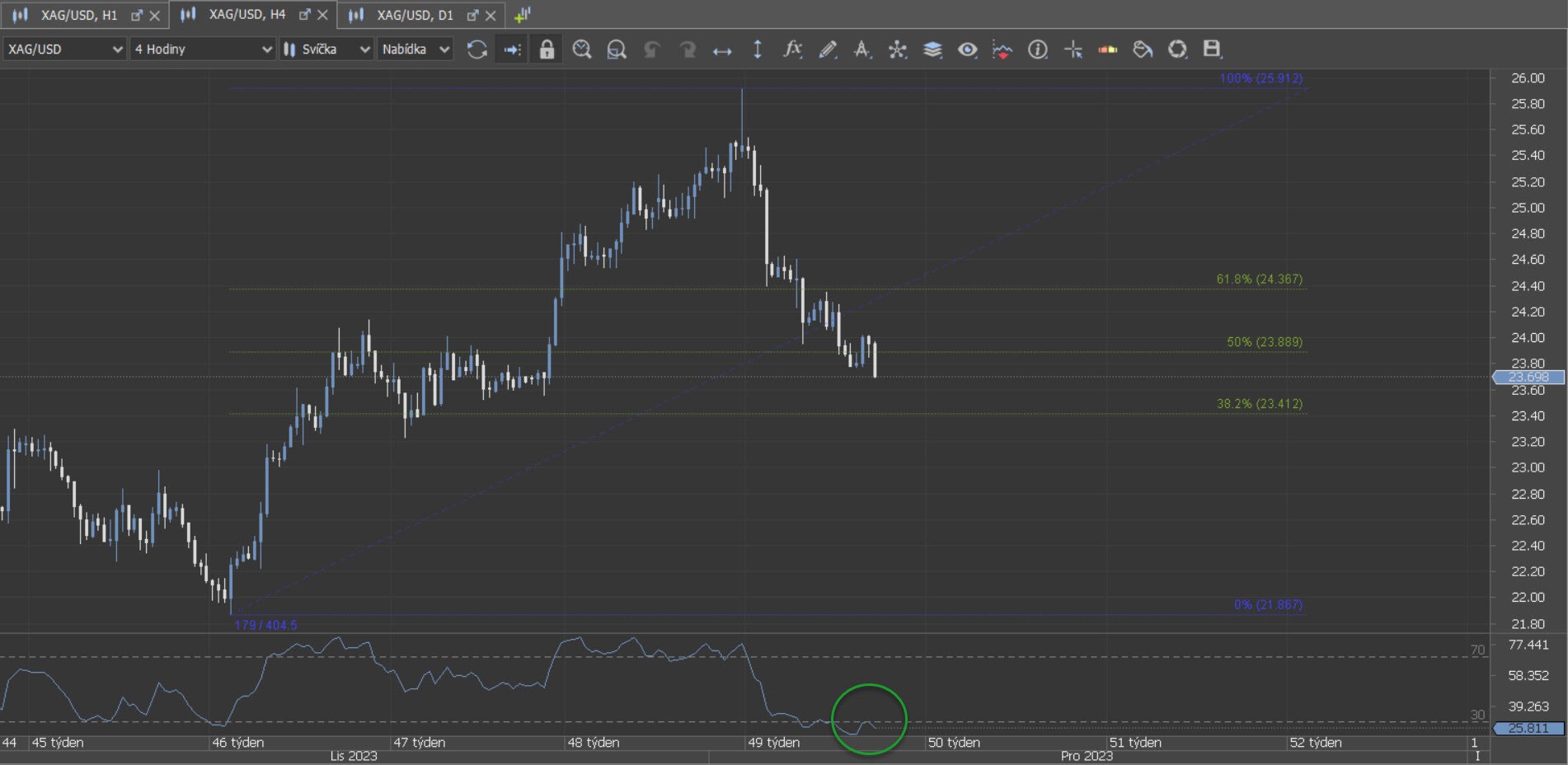Switch to the XAG/USD, D1 tab
The image size is (1568, 765).
coord(415,15)
